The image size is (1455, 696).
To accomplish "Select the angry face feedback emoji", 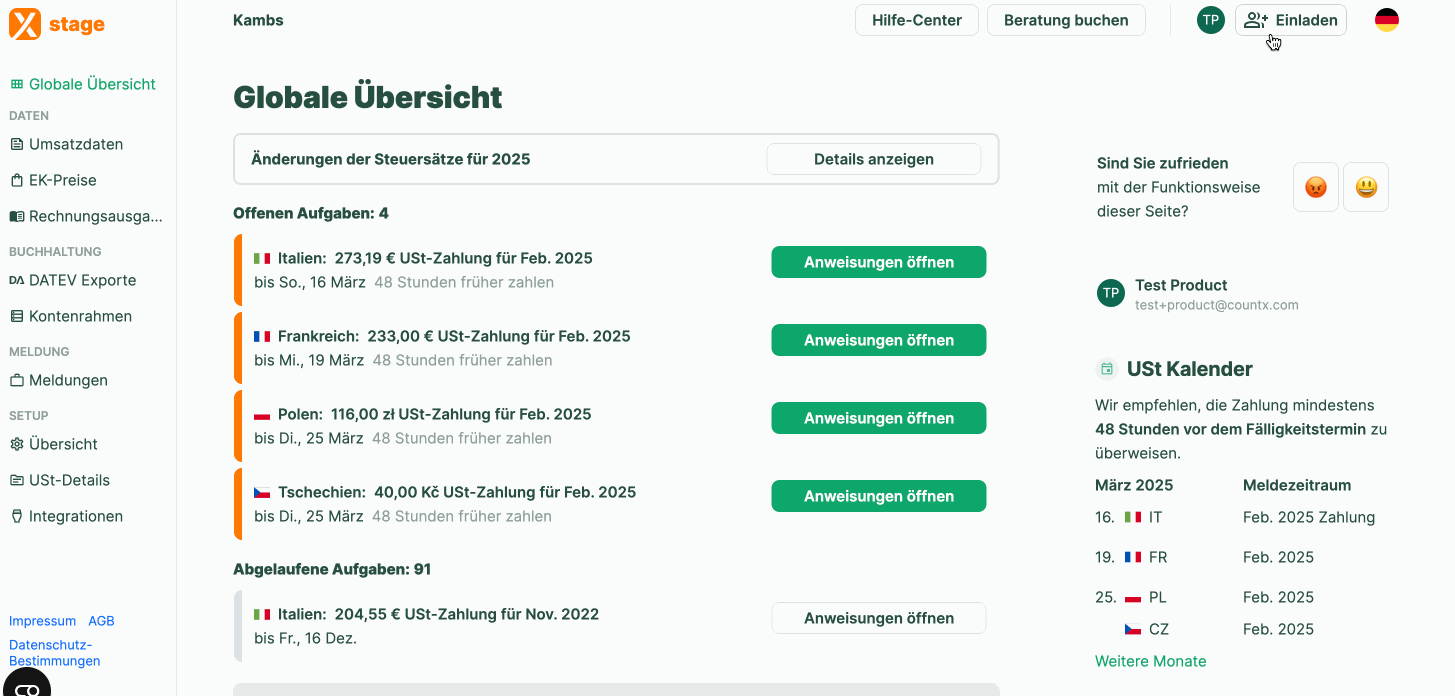I will click(x=1316, y=187).
